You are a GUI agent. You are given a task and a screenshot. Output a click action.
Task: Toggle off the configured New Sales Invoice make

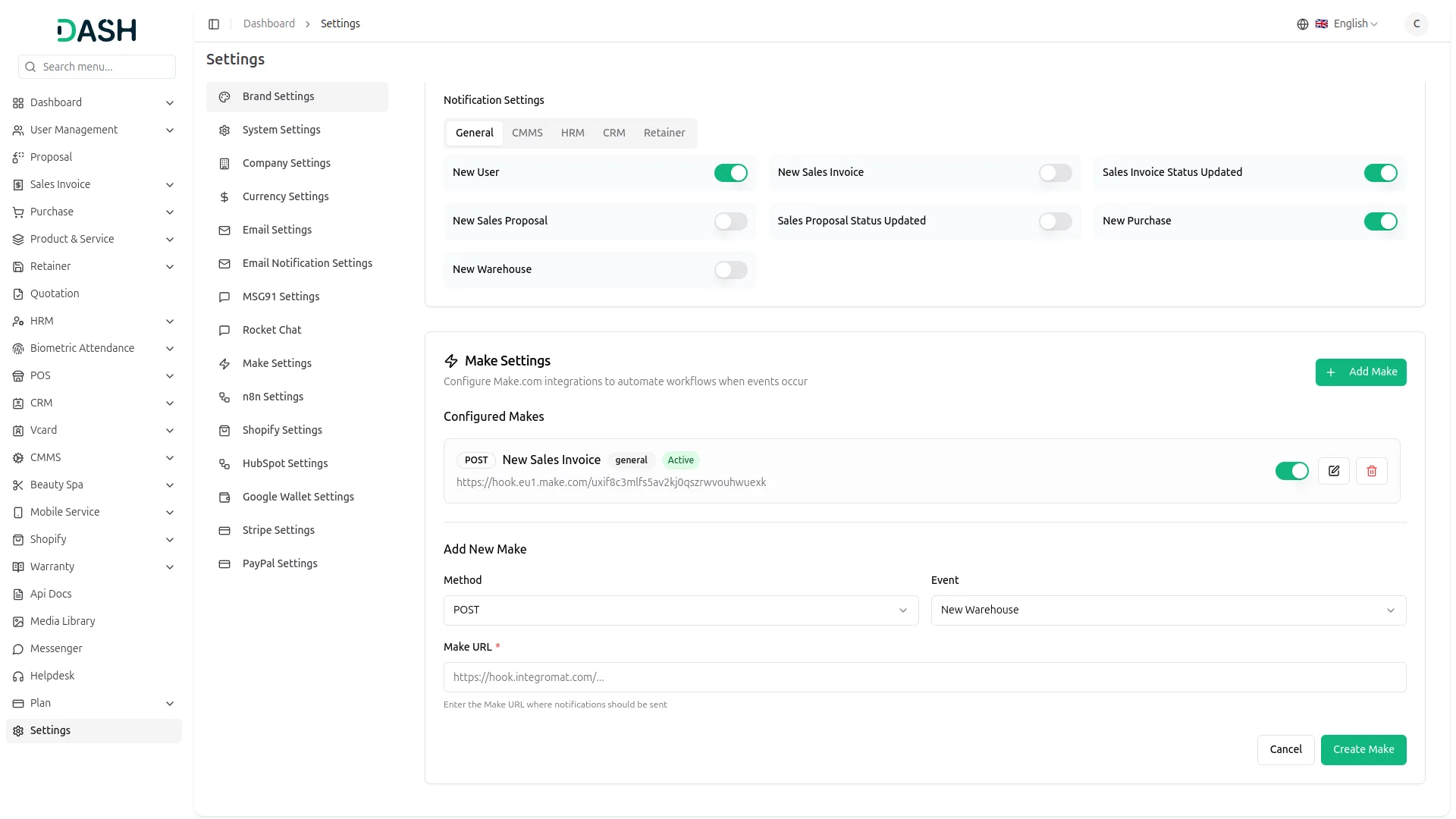tap(1291, 471)
